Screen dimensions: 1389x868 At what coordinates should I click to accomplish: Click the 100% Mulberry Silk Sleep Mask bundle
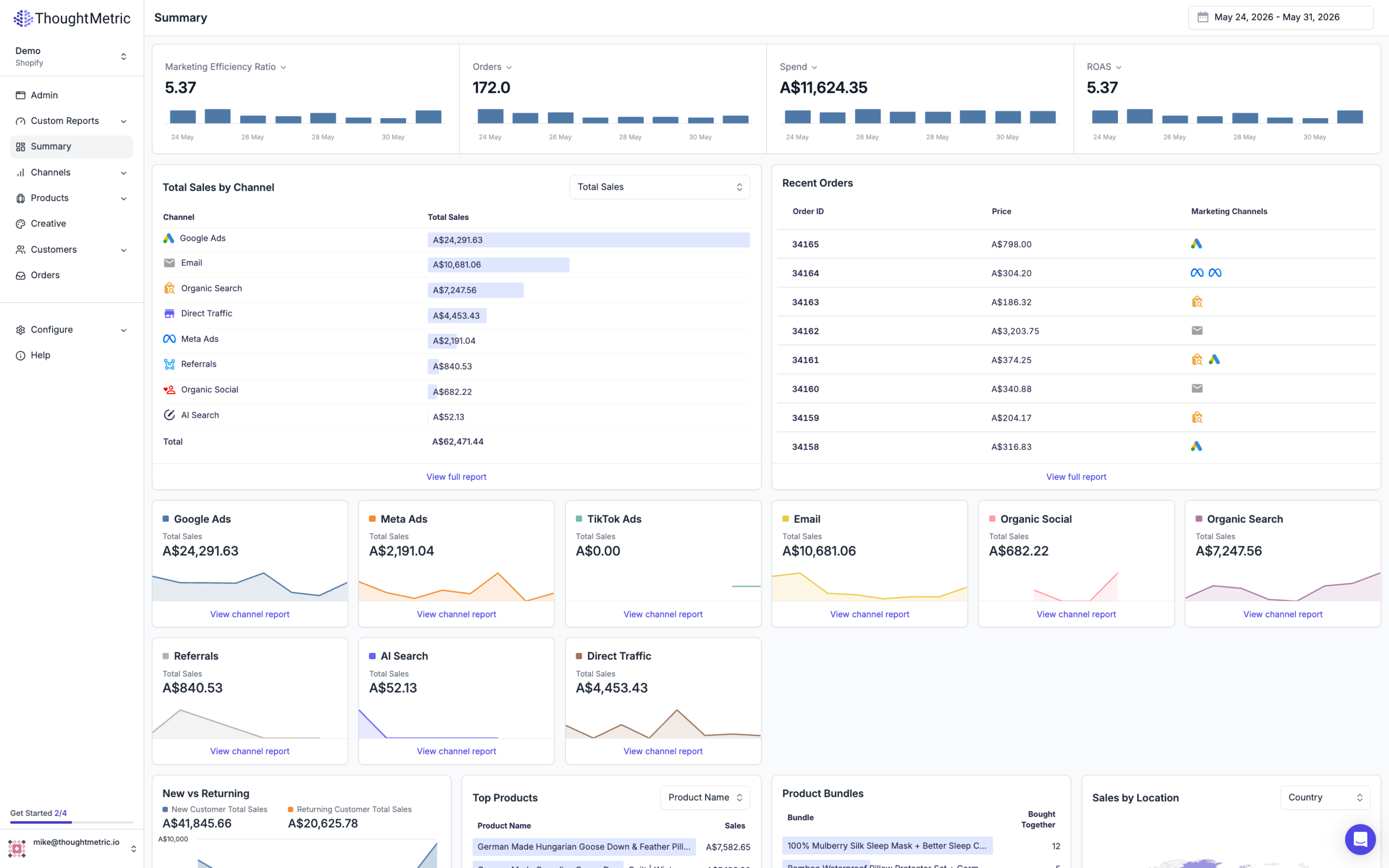[887, 846]
